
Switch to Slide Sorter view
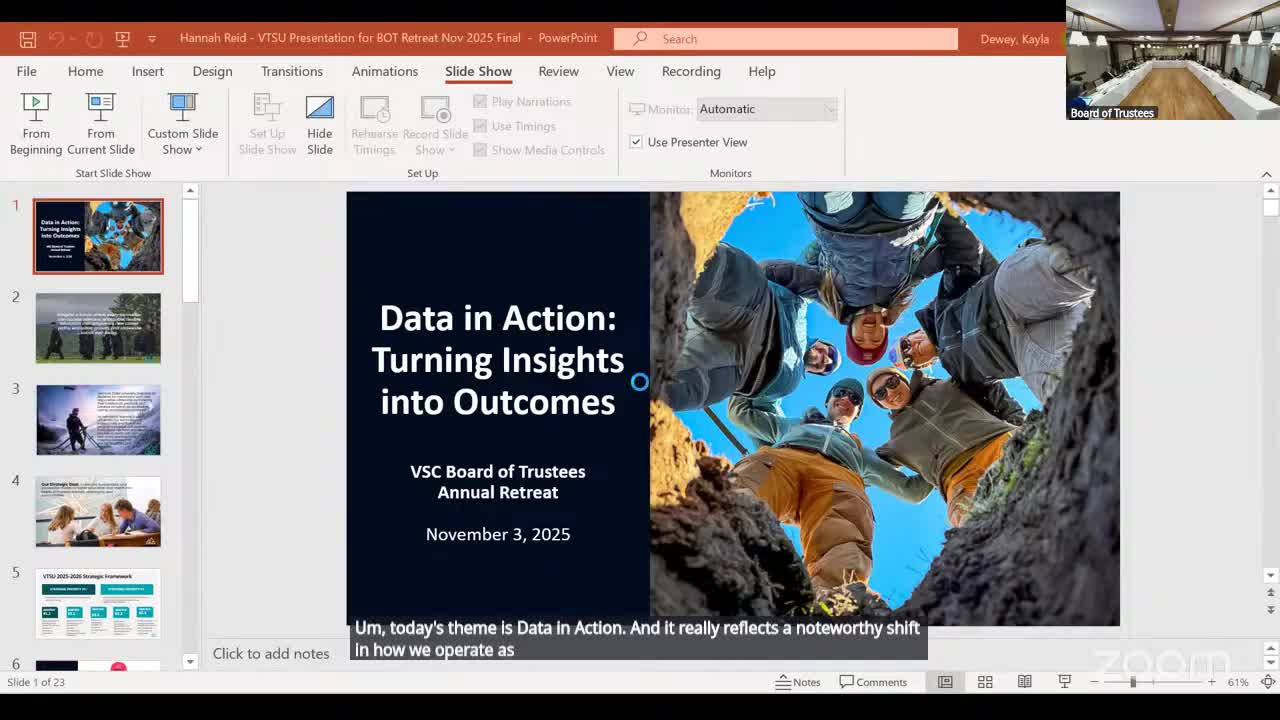click(985, 682)
